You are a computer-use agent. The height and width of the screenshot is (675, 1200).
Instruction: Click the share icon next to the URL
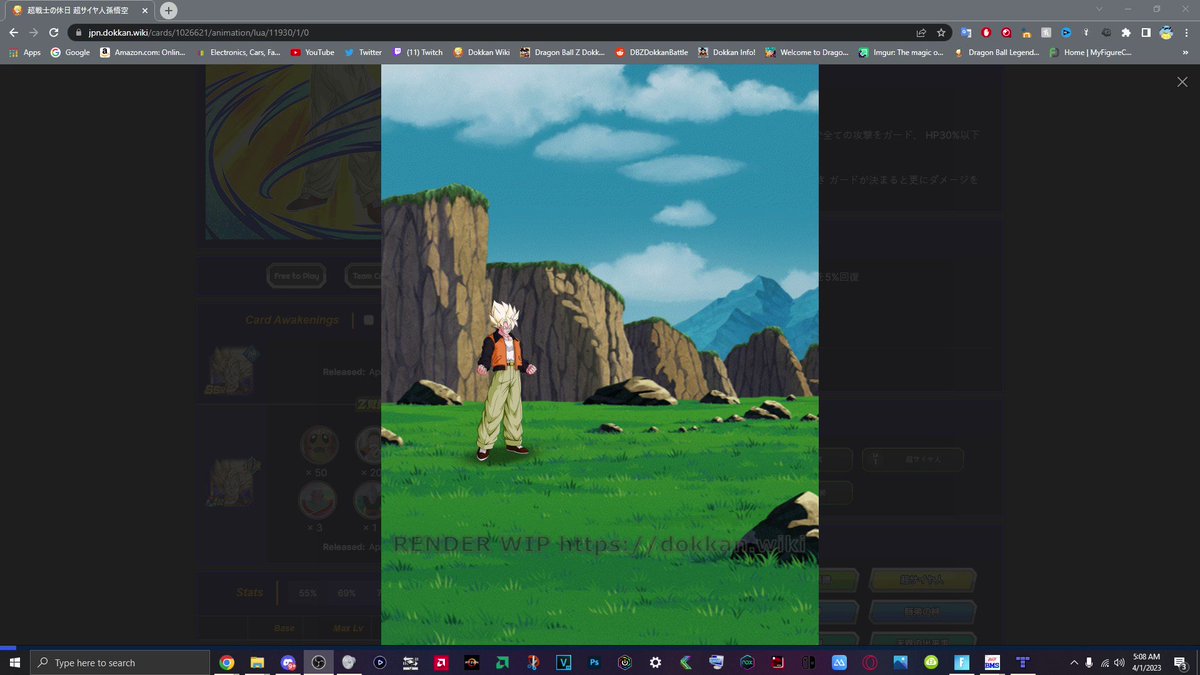919,31
